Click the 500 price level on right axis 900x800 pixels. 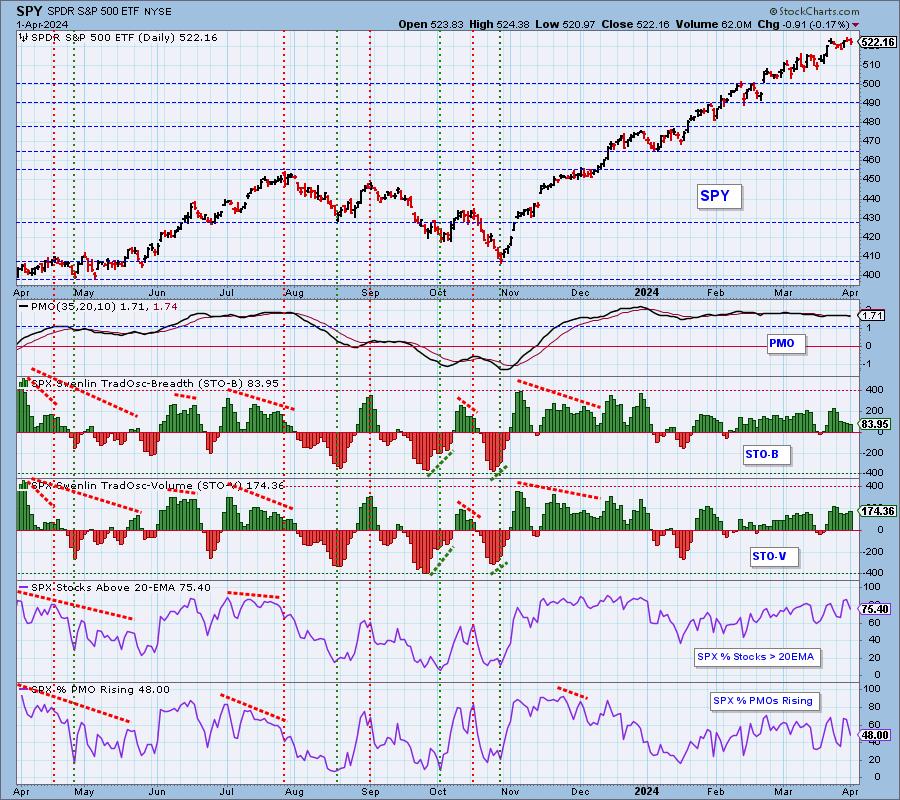(x=872, y=84)
